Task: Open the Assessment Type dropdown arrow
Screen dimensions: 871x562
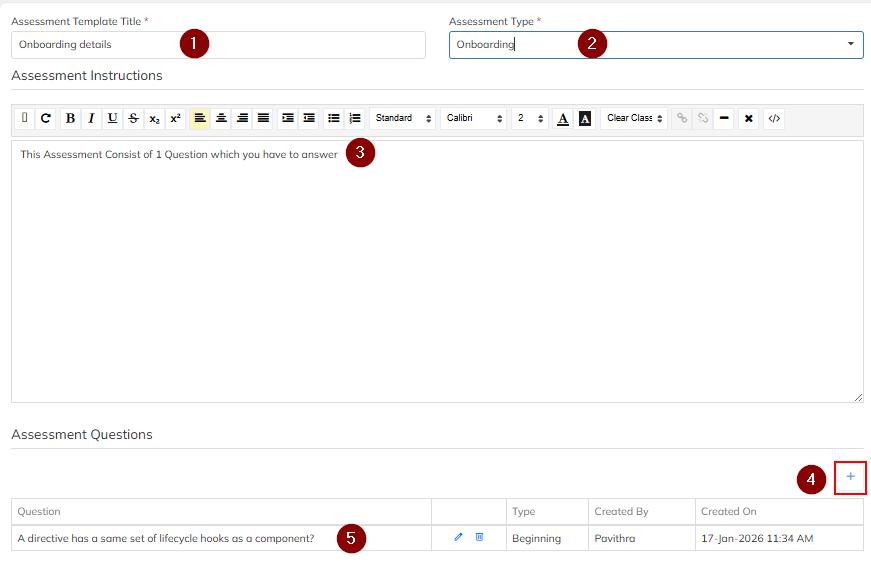Action: (x=850, y=44)
